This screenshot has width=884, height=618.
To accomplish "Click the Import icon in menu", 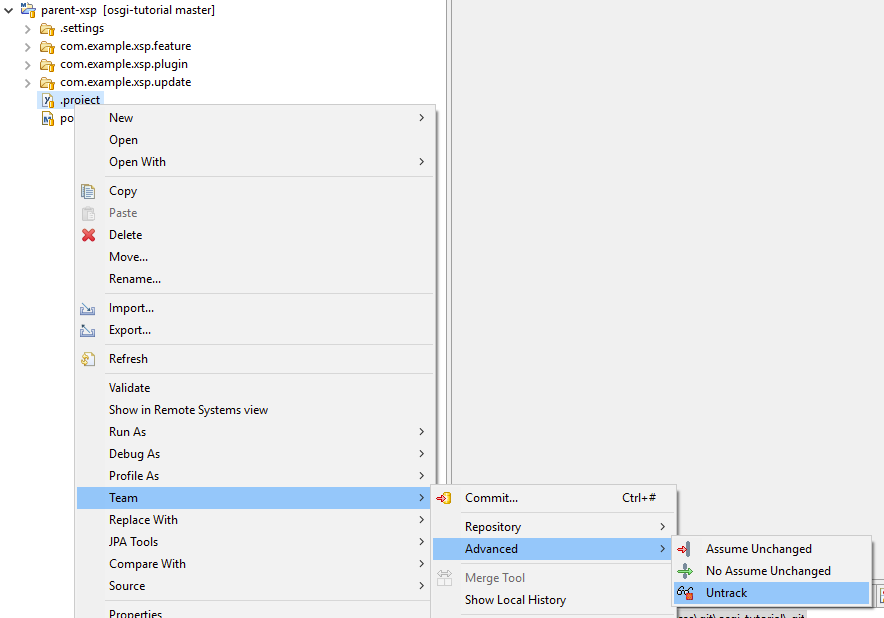I will click(x=88, y=308).
